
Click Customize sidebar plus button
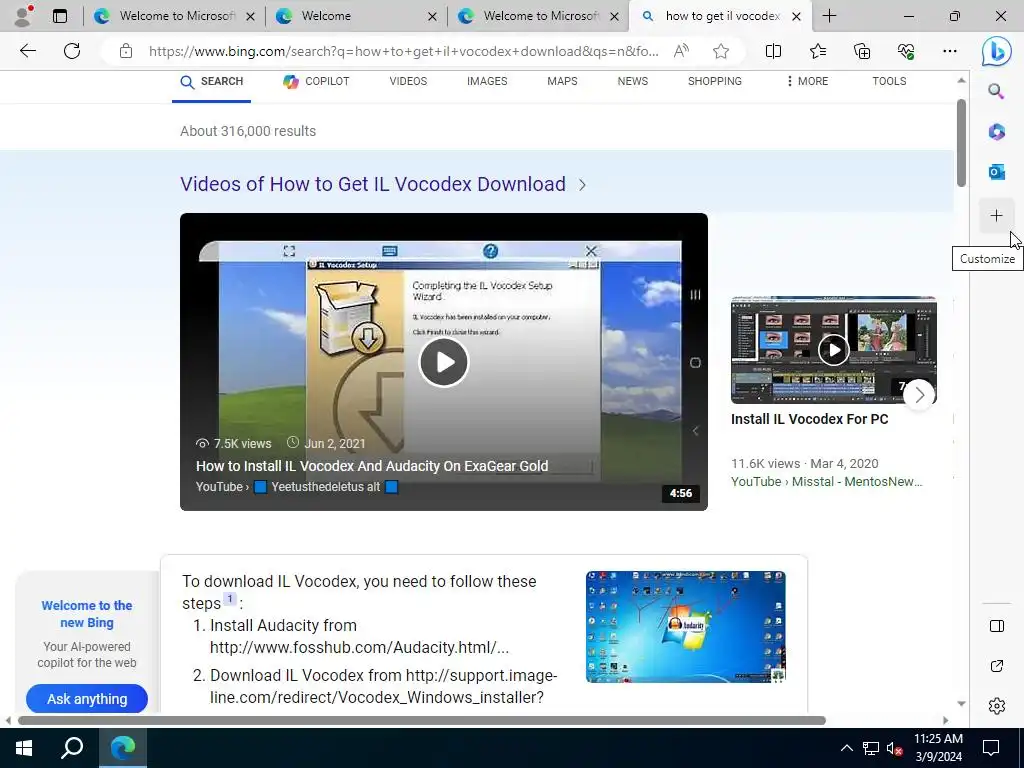996,216
